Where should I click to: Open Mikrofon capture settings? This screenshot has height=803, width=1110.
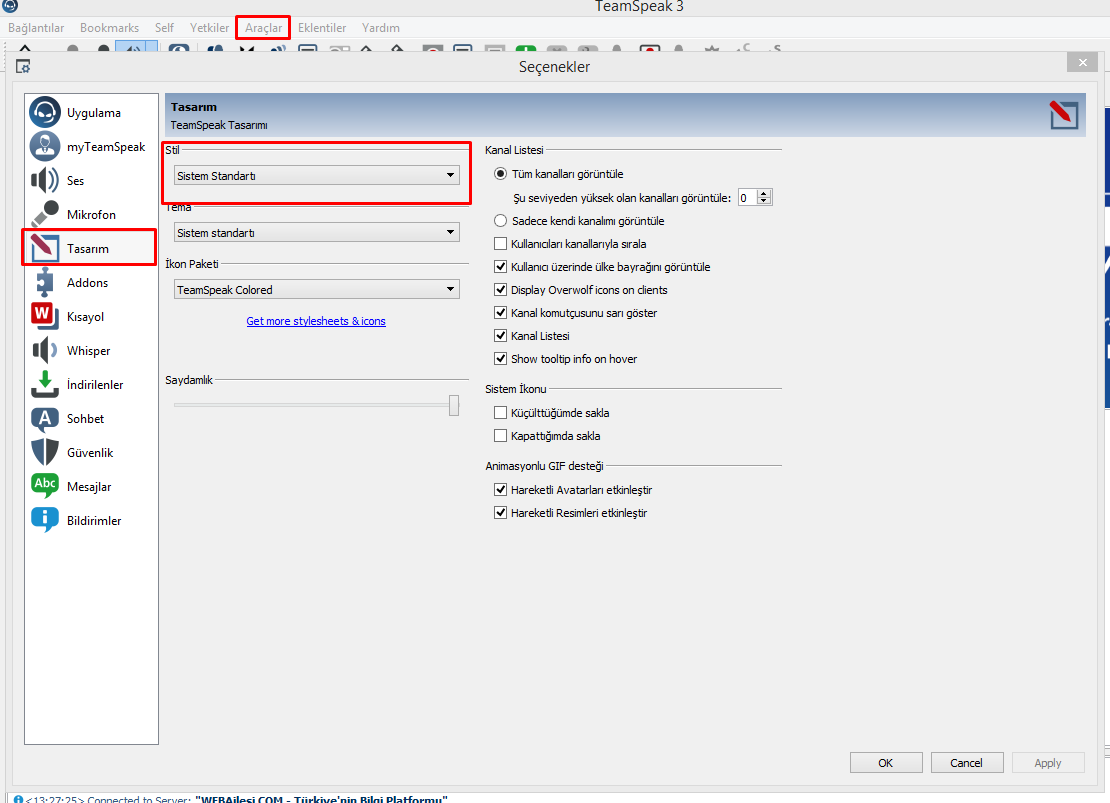tap(91, 215)
